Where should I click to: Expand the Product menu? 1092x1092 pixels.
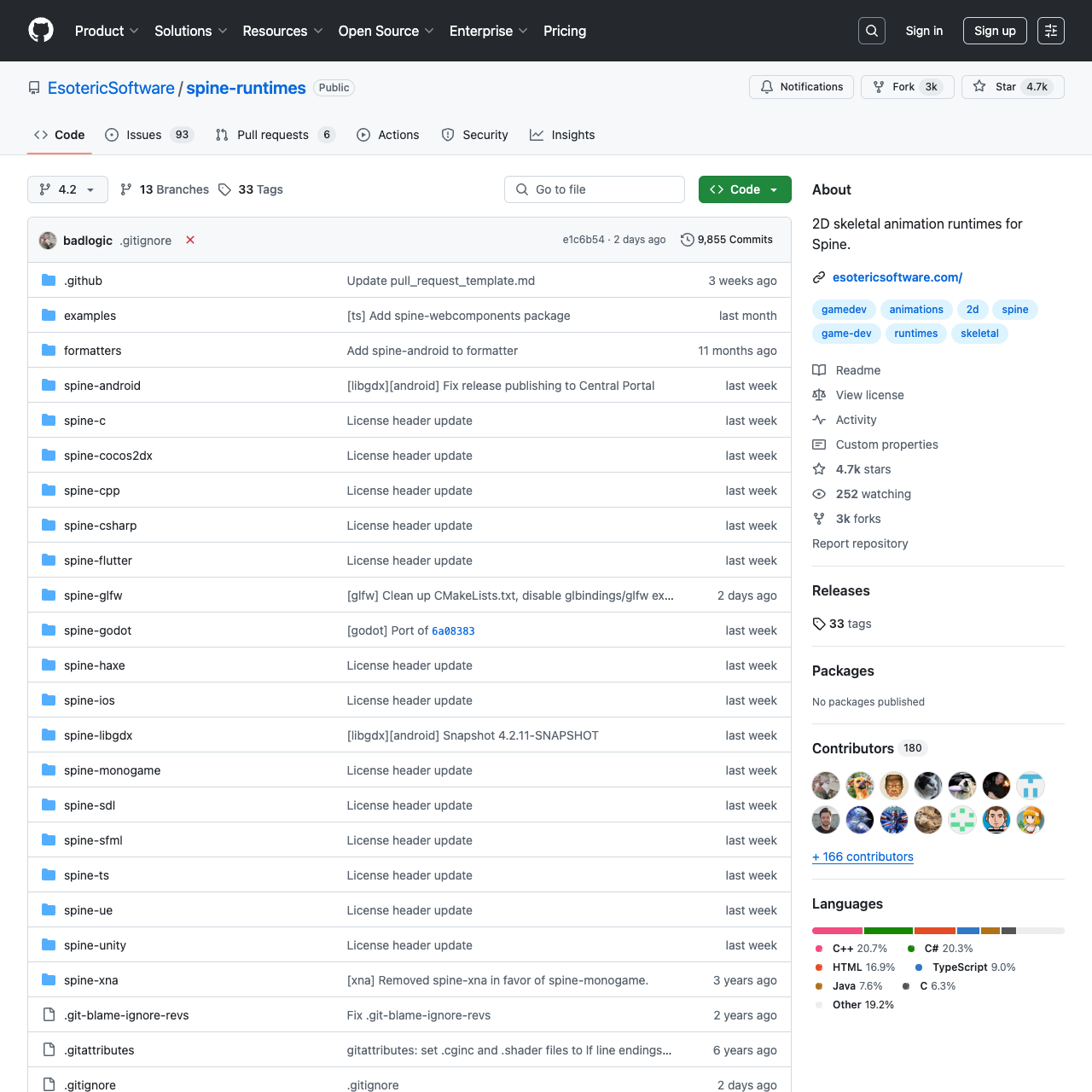tap(107, 31)
